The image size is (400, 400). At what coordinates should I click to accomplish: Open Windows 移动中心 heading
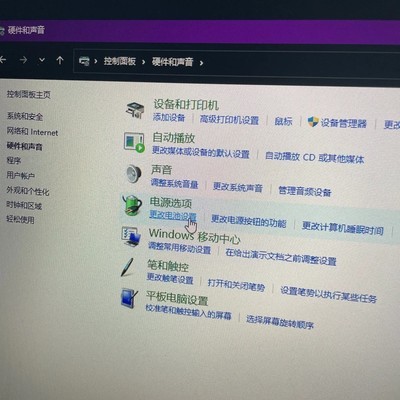pyautogui.click(x=194, y=236)
